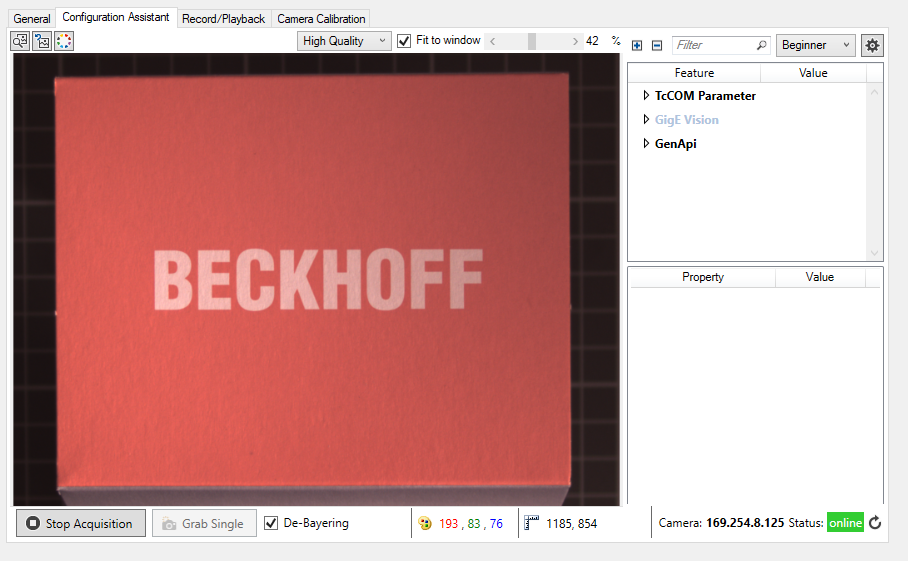
Task: Click the green pixel value 83
Action: click(474, 523)
